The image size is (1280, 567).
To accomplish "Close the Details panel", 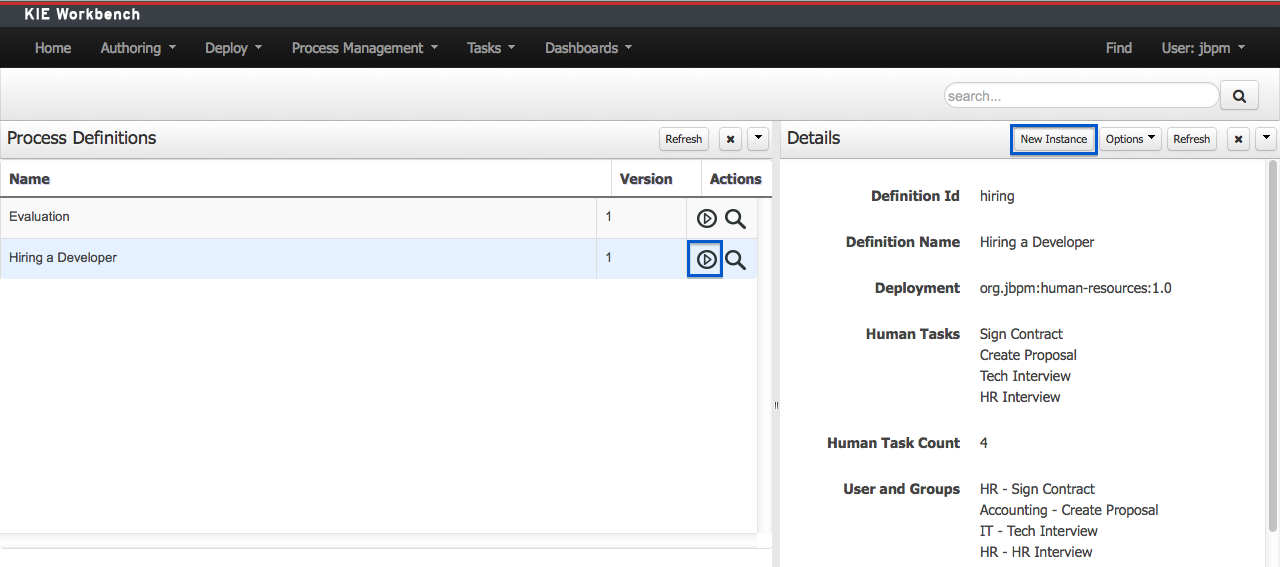I will coord(1238,139).
